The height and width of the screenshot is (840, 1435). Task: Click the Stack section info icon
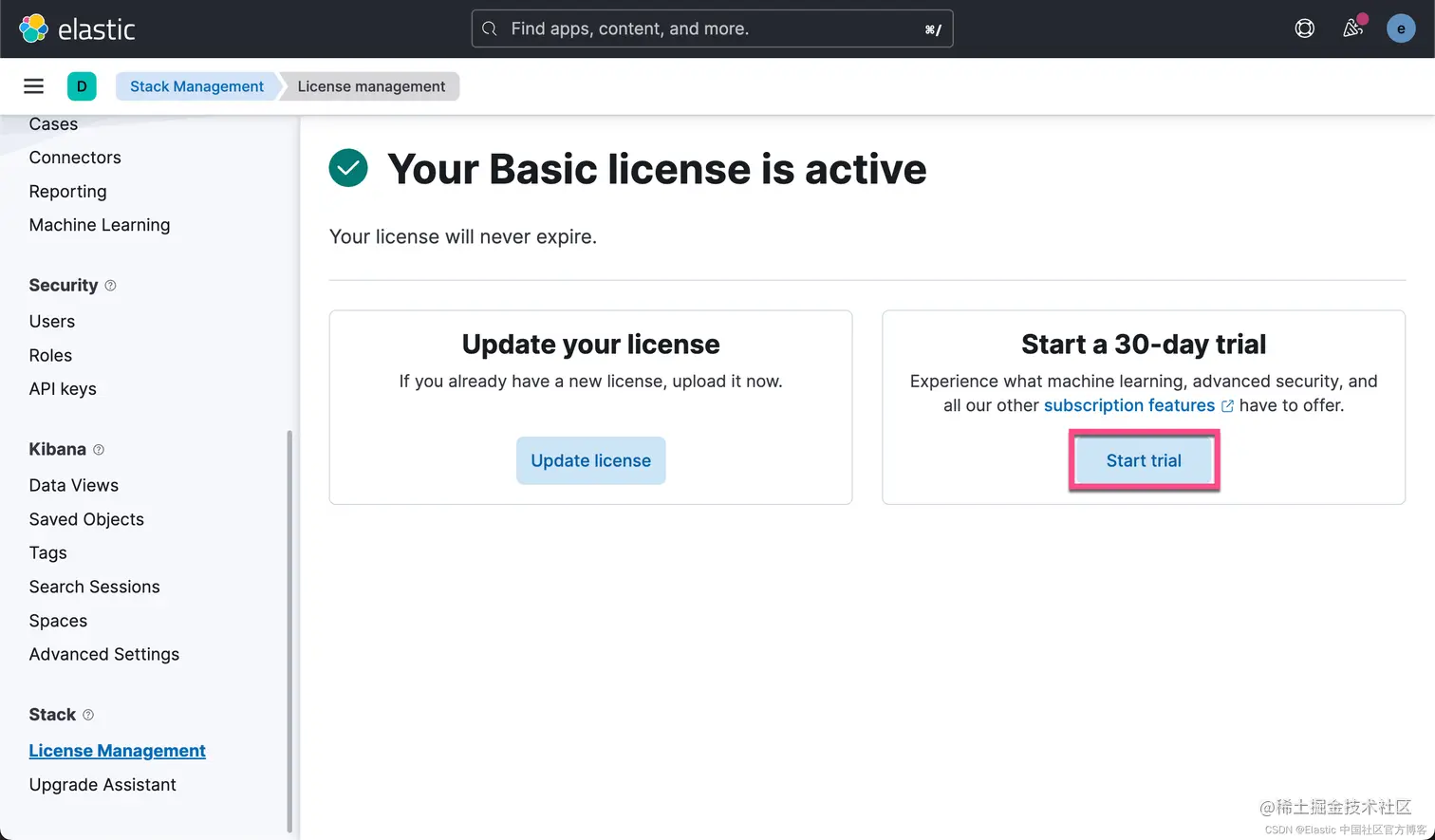(x=88, y=715)
